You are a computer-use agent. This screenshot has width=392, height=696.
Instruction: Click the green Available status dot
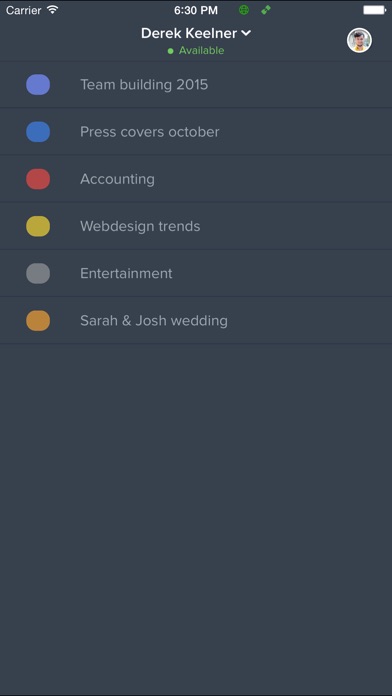[170, 51]
